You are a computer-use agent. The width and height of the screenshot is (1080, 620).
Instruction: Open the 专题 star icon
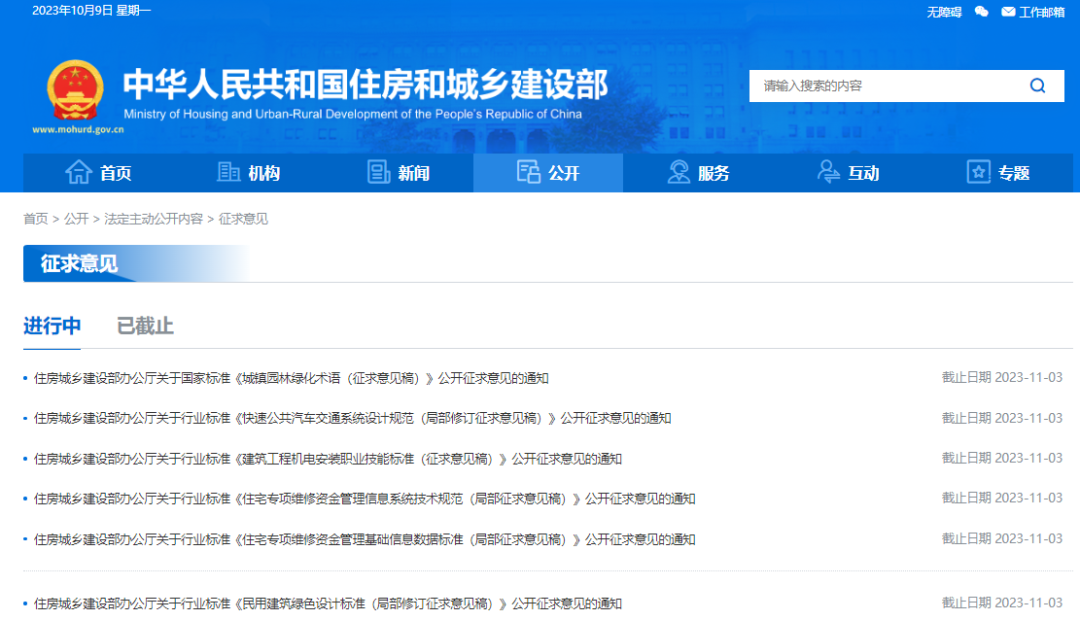click(x=977, y=172)
